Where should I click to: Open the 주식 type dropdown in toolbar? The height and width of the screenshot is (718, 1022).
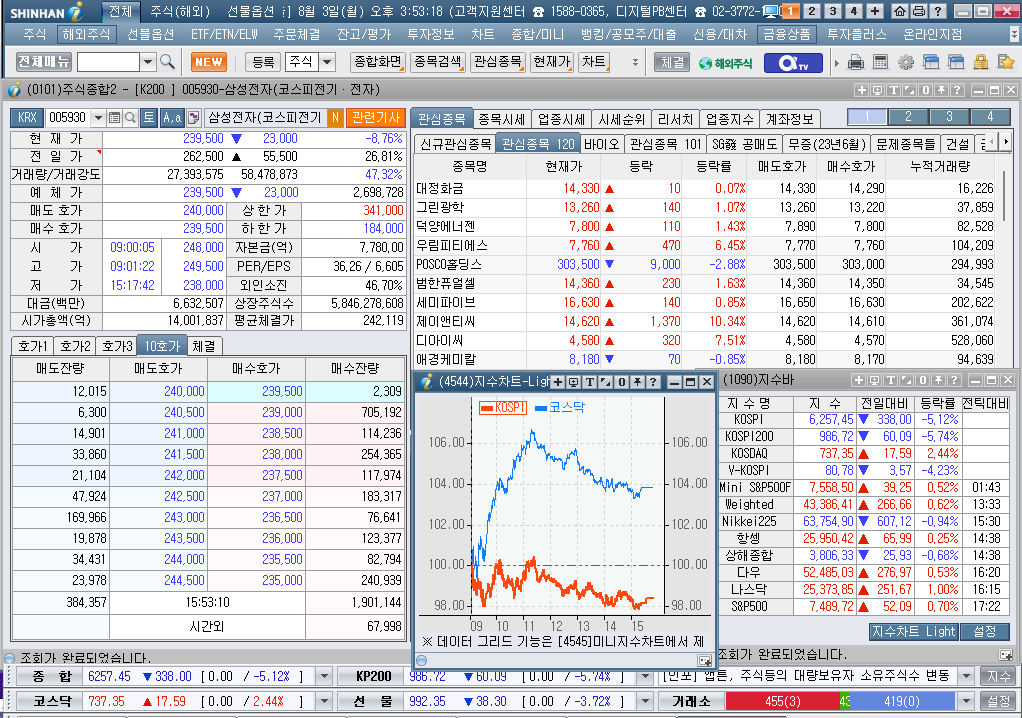(x=327, y=62)
